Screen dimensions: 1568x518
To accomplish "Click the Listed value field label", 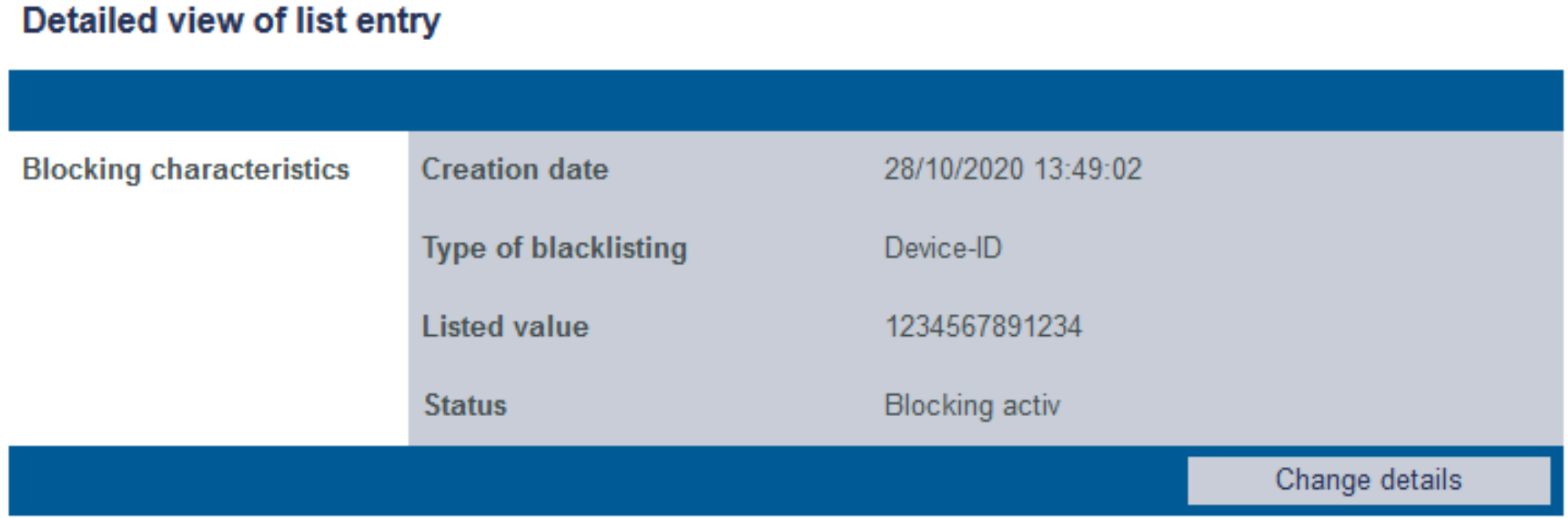I will click(x=505, y=326).
